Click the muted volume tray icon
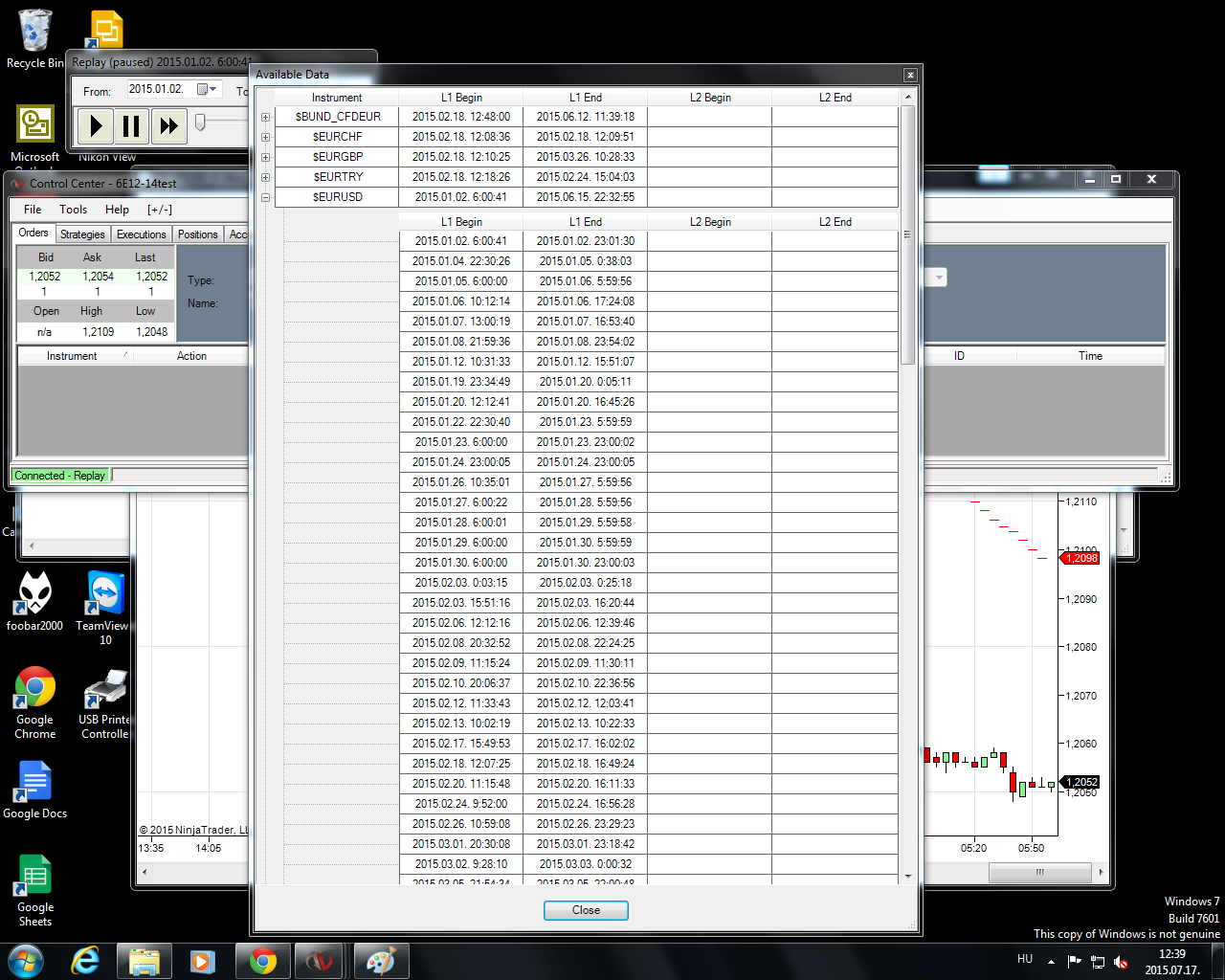Screen dimensions: 1225x980 point(1121,962)
